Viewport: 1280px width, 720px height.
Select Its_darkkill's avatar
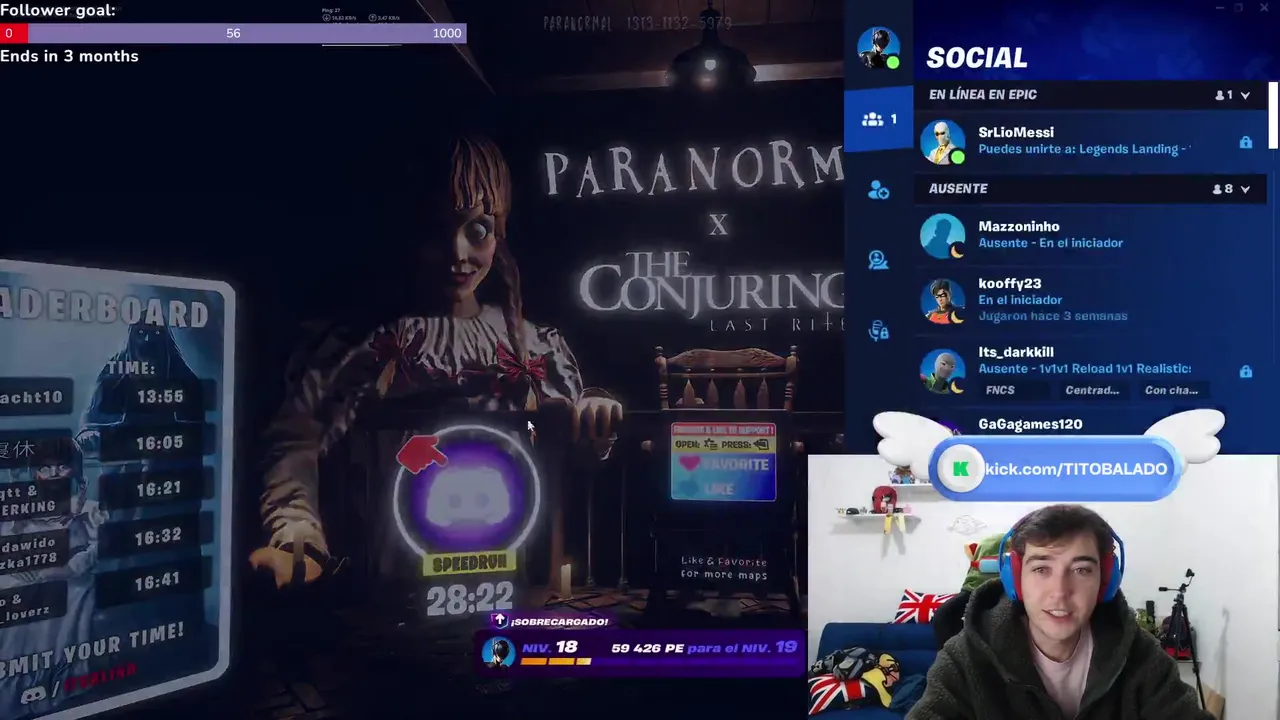(942, 370)
